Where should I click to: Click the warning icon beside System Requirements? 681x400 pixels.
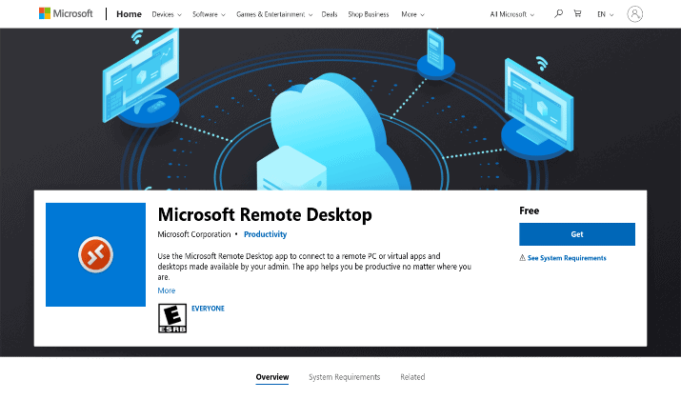click(x=522, y=258)
